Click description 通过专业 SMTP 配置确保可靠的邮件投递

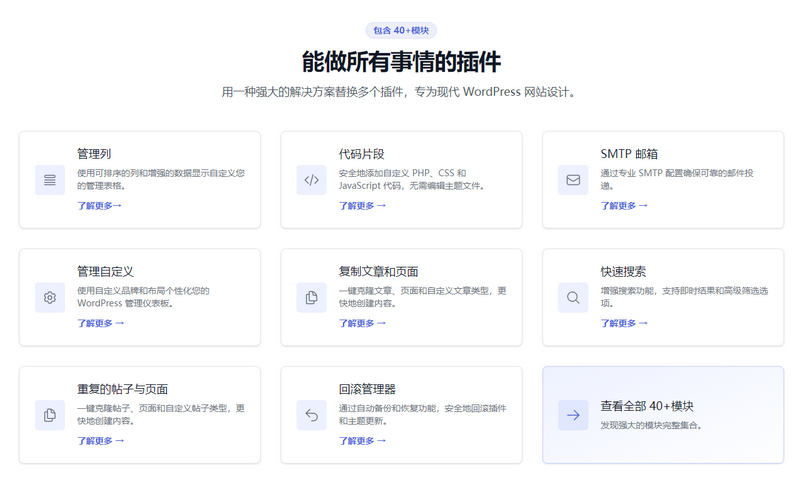coord(677,180)
